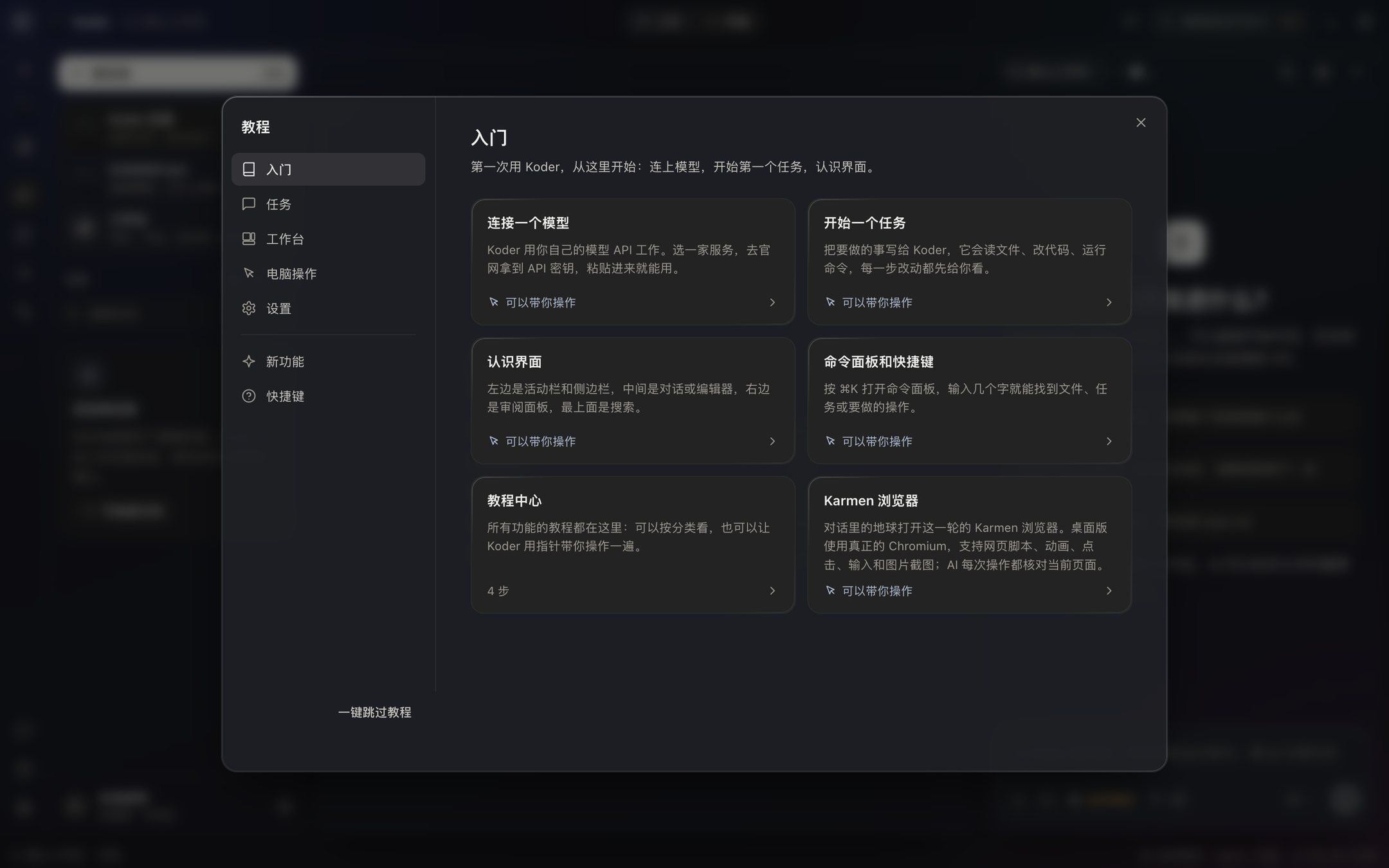
Task: Open the 快捷键 section
Action: [328, 396]
